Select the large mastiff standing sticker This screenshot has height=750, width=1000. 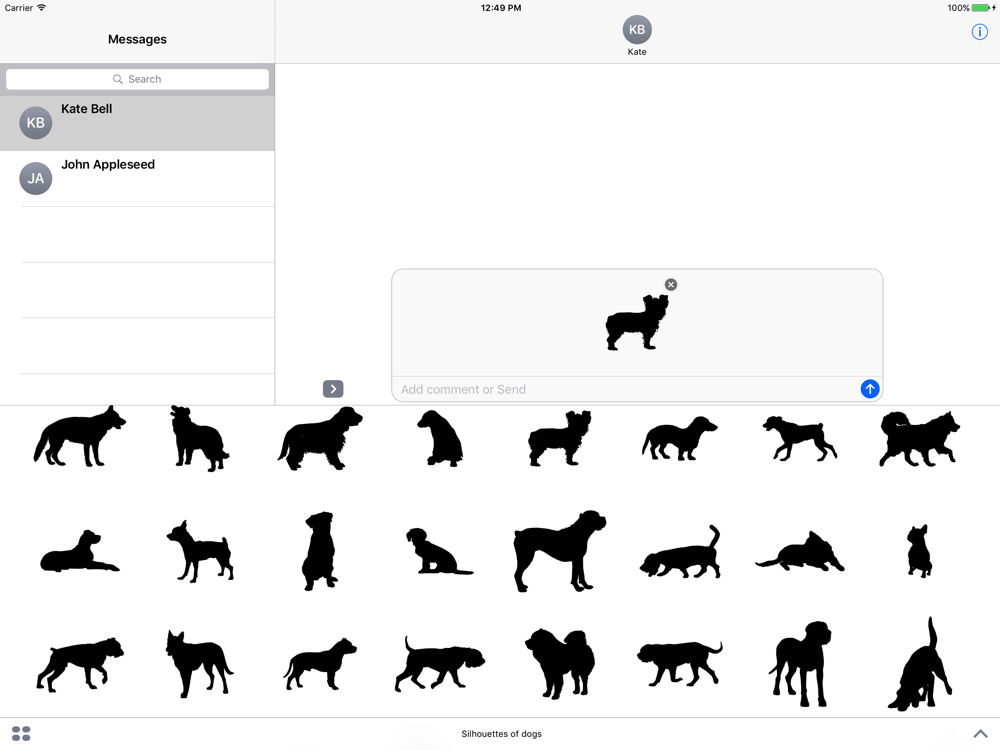point(560,551)
